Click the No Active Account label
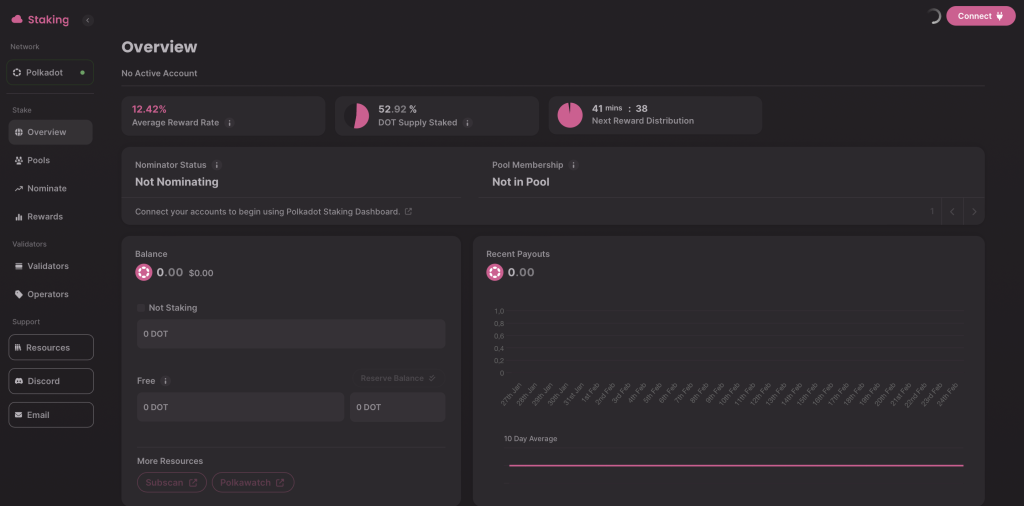The width and height of the screenshot is (1024, 506). point(159,73)
